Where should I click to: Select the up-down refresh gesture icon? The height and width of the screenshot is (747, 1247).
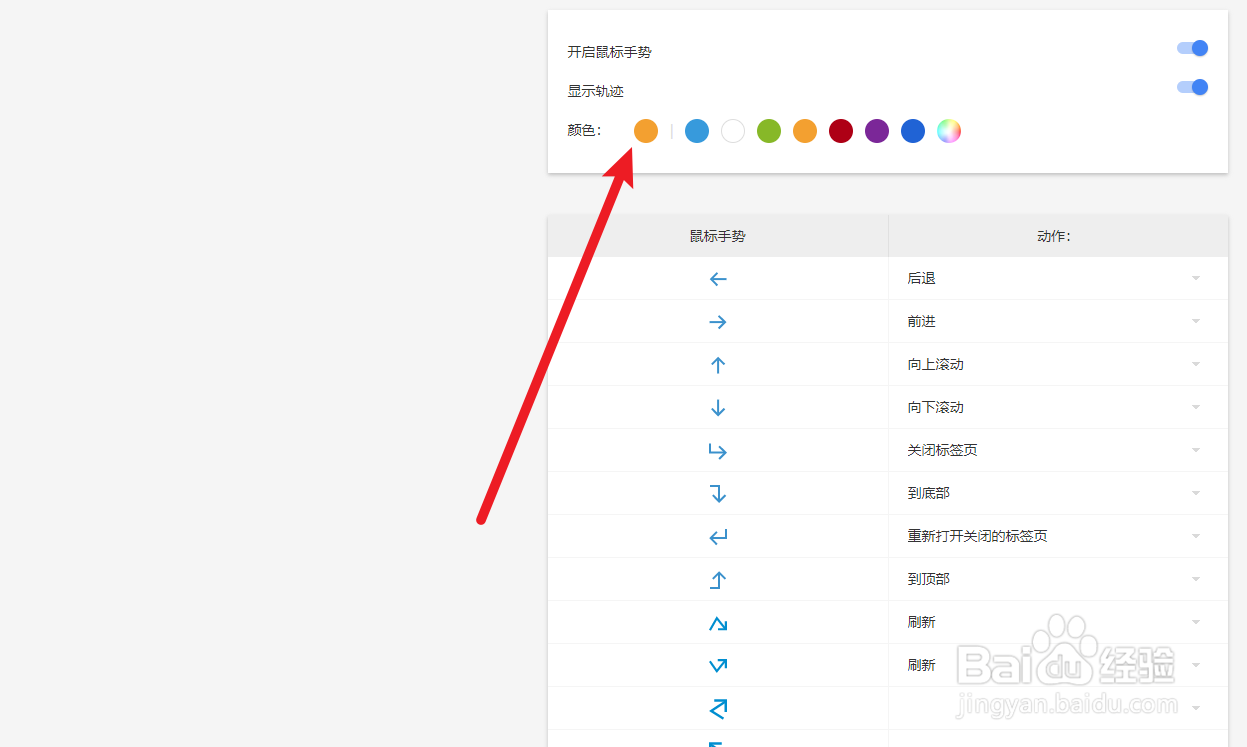(718, 621)
